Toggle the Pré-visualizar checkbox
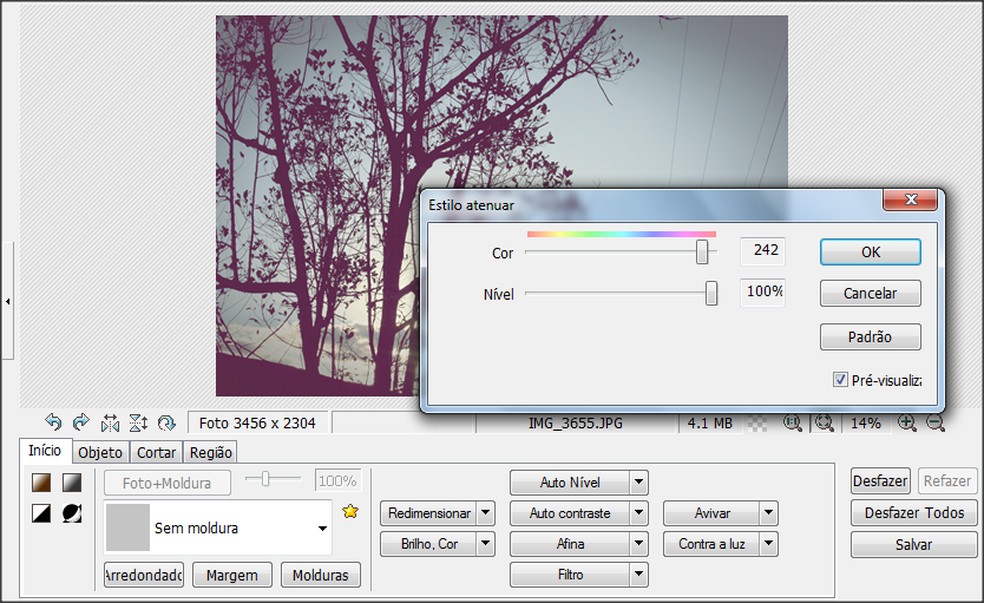Viewport: 984px width, 603px height. (x=840, y=380)
